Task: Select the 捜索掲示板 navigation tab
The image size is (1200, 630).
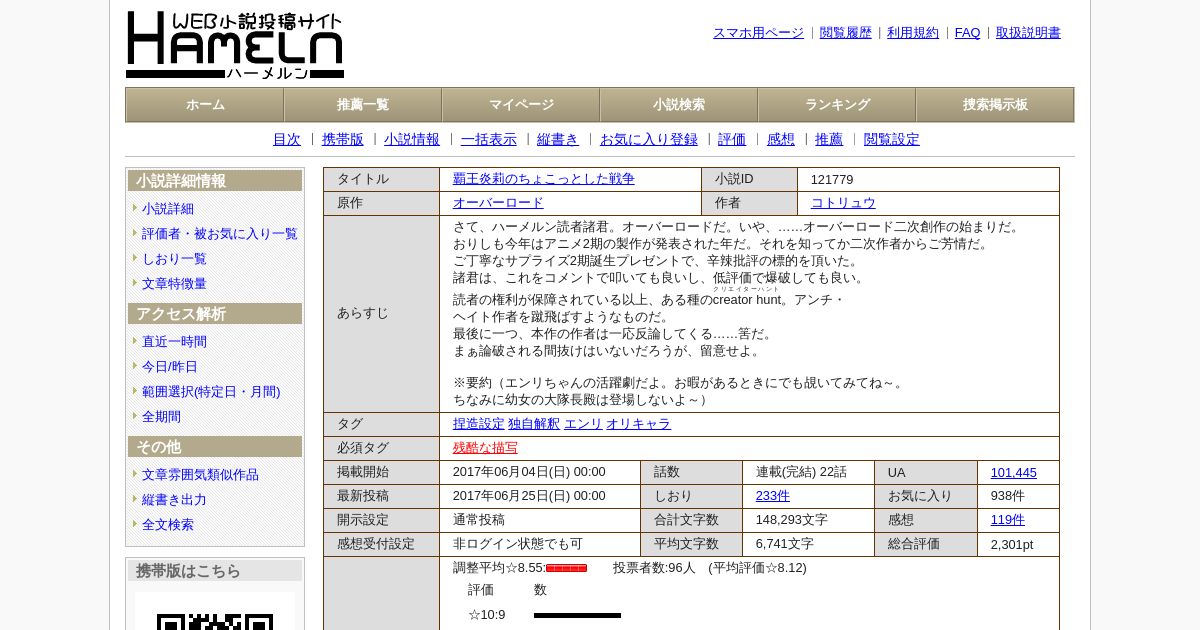Action: click(995, 105)
